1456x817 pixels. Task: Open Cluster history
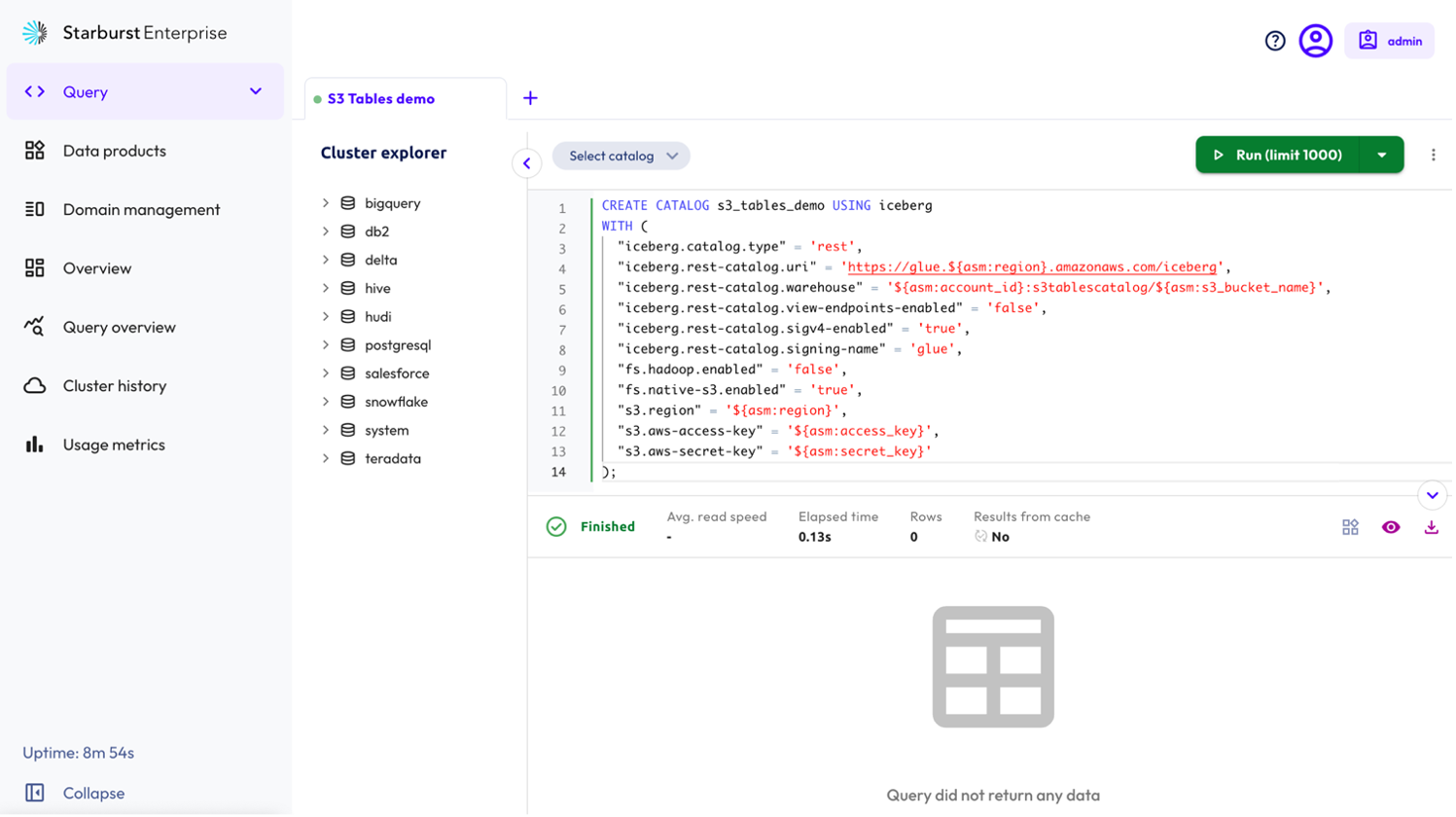[115, 386]
